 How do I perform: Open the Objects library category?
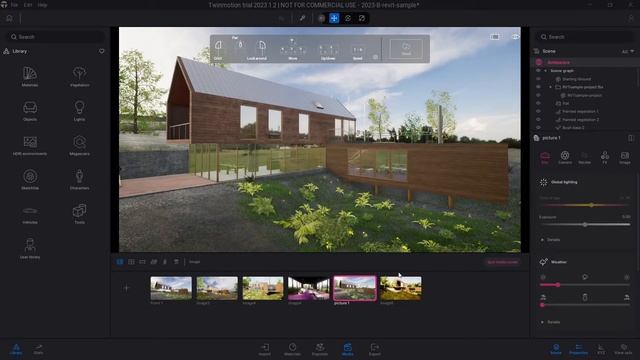[x=30, y=111]
